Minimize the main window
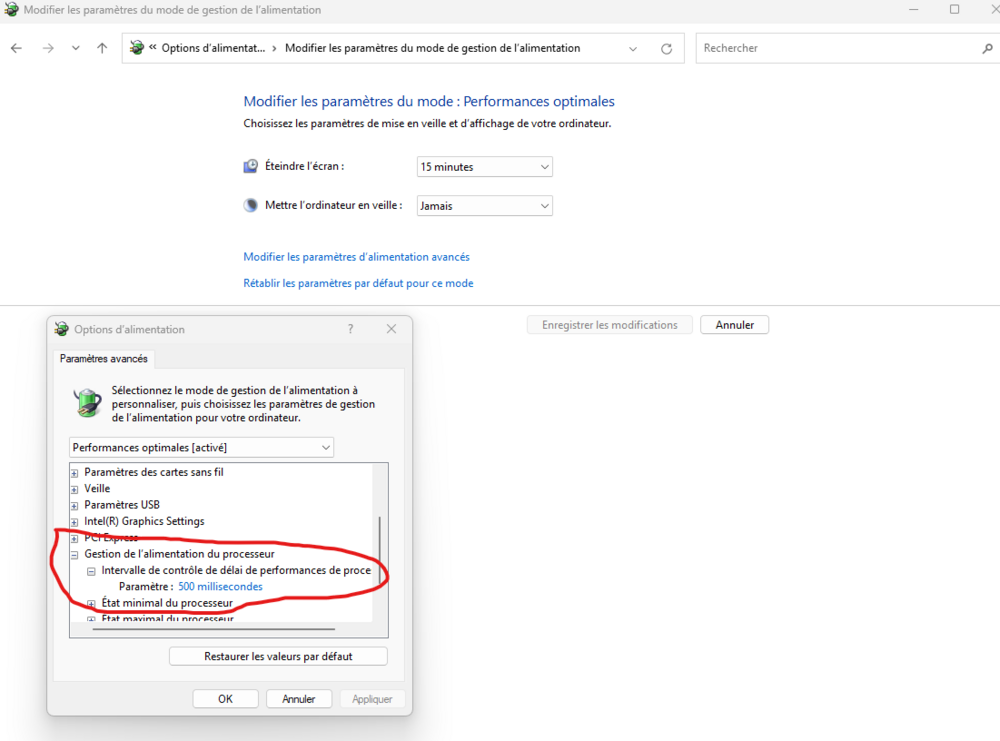Screen dimensions: 1000x741 click(913, 10)
